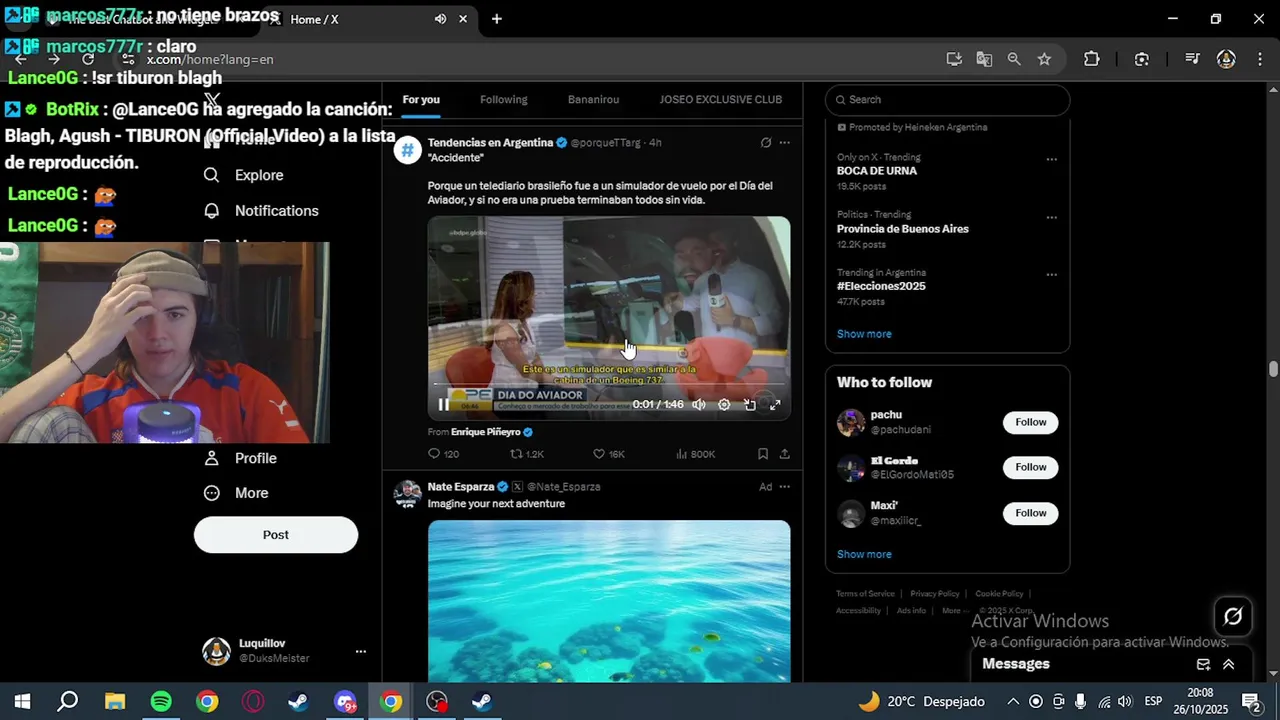Show hidden tray icons chevron

pos(1013,702)
